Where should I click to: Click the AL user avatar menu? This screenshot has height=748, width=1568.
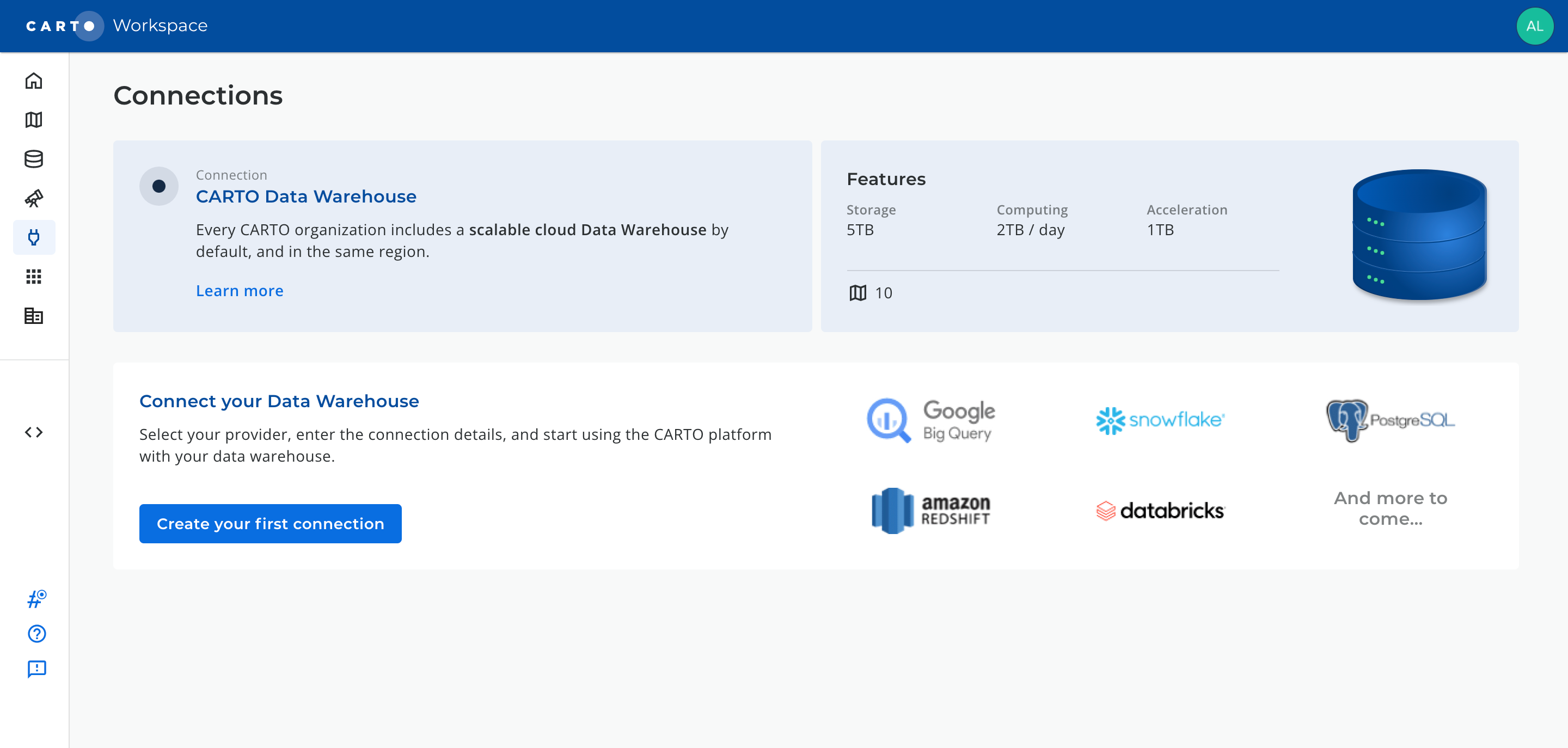(1534, 26)
